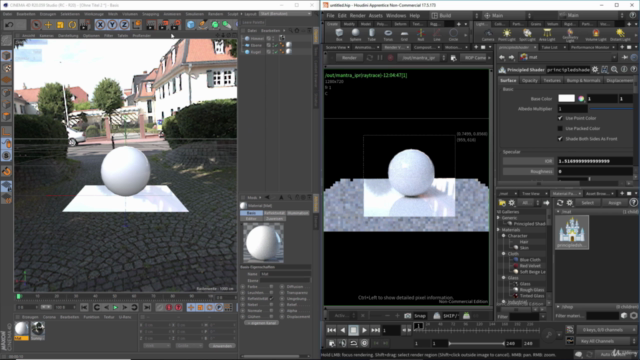The image size is (640, 360).
Task: Click Render to Picture Viewer clapperboard icon
Action: (x=163, y=25)
